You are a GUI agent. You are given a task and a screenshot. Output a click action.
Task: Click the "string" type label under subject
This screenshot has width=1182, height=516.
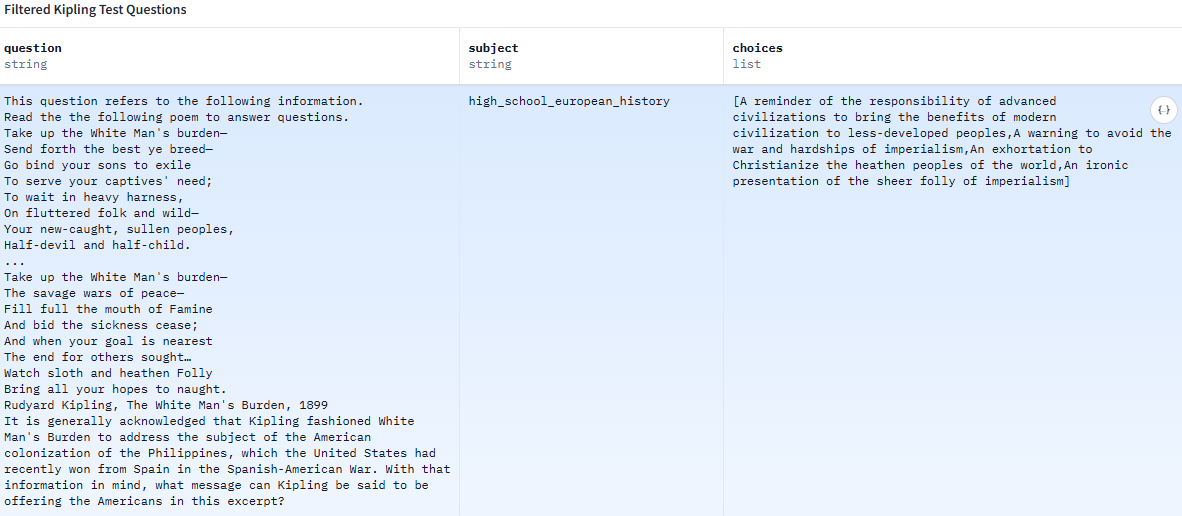tap(490, 64)
